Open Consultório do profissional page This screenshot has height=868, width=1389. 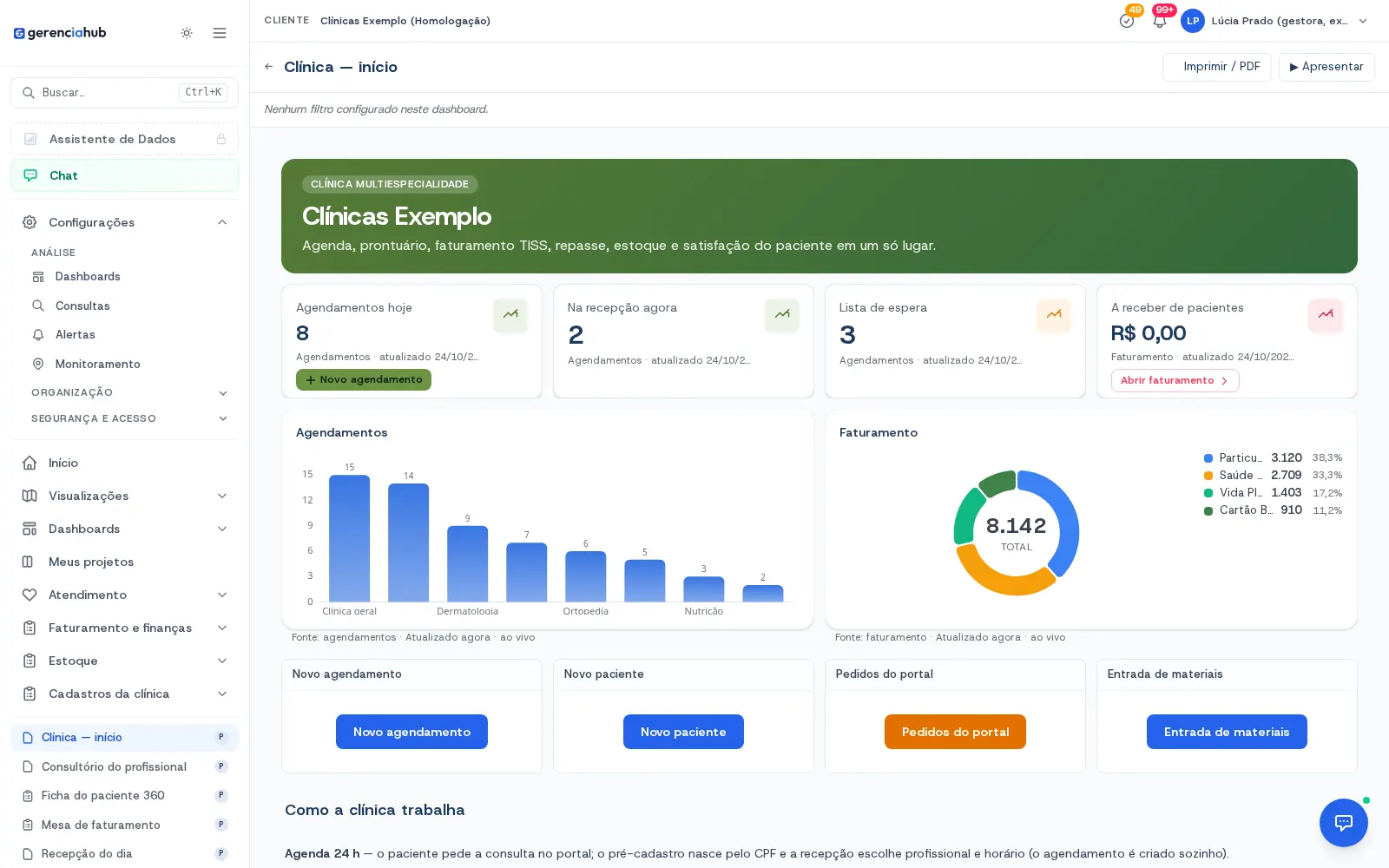[124, 766]
